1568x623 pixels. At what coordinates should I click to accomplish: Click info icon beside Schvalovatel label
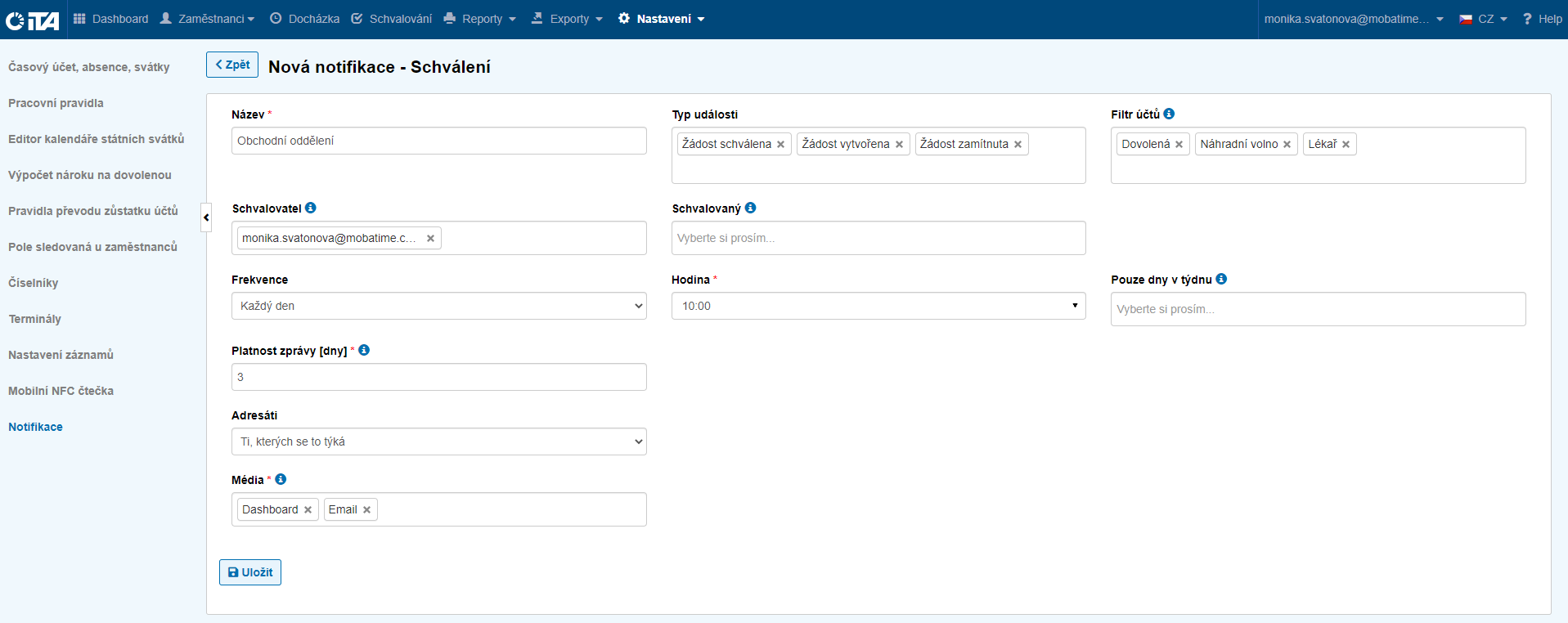(311, 208)
